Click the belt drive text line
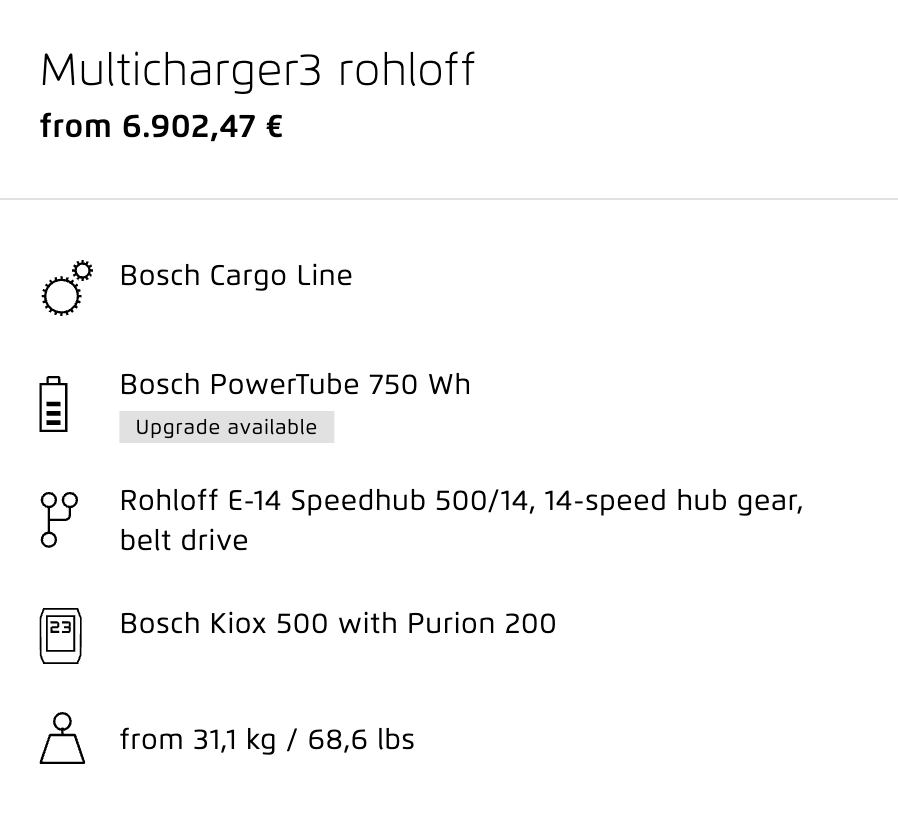 pos(184,541)
